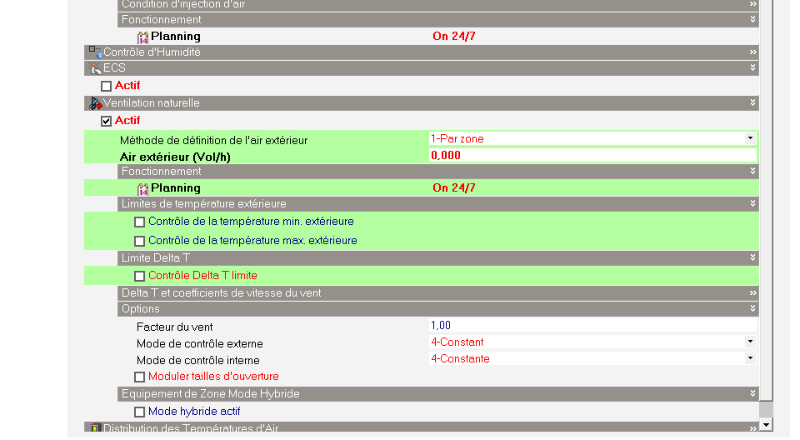Click the Contrôle d'Humidité section icon
The height and width of the screenshot is (440, 800).
(95, 51)
